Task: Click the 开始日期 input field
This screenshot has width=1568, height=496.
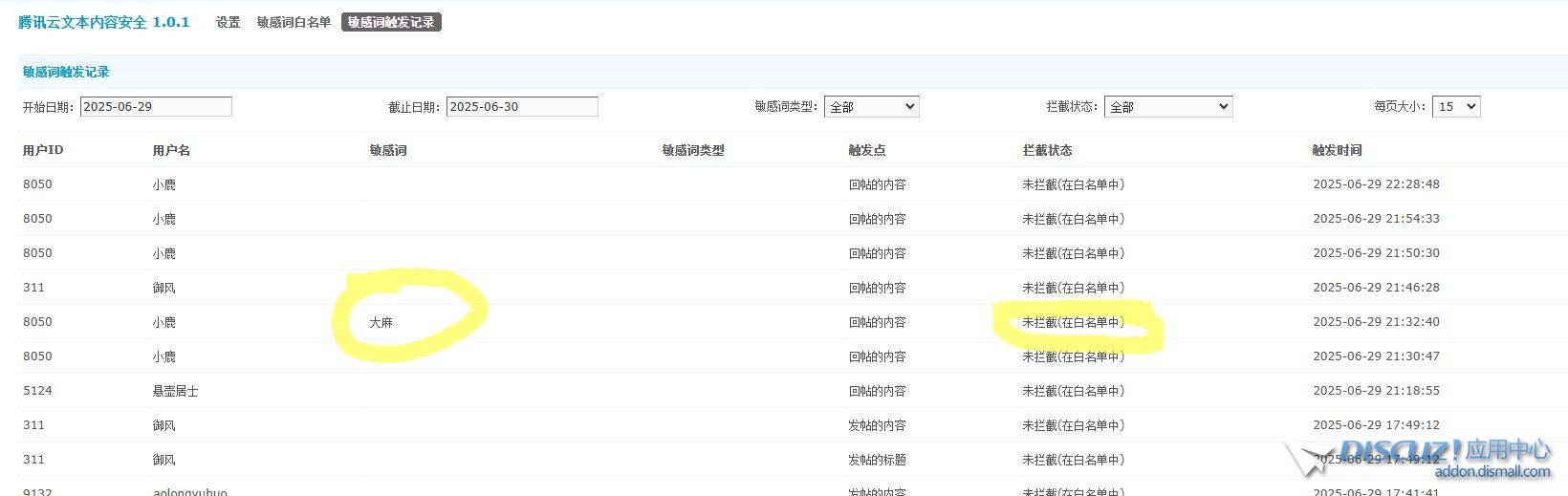Action: [156, 106]
